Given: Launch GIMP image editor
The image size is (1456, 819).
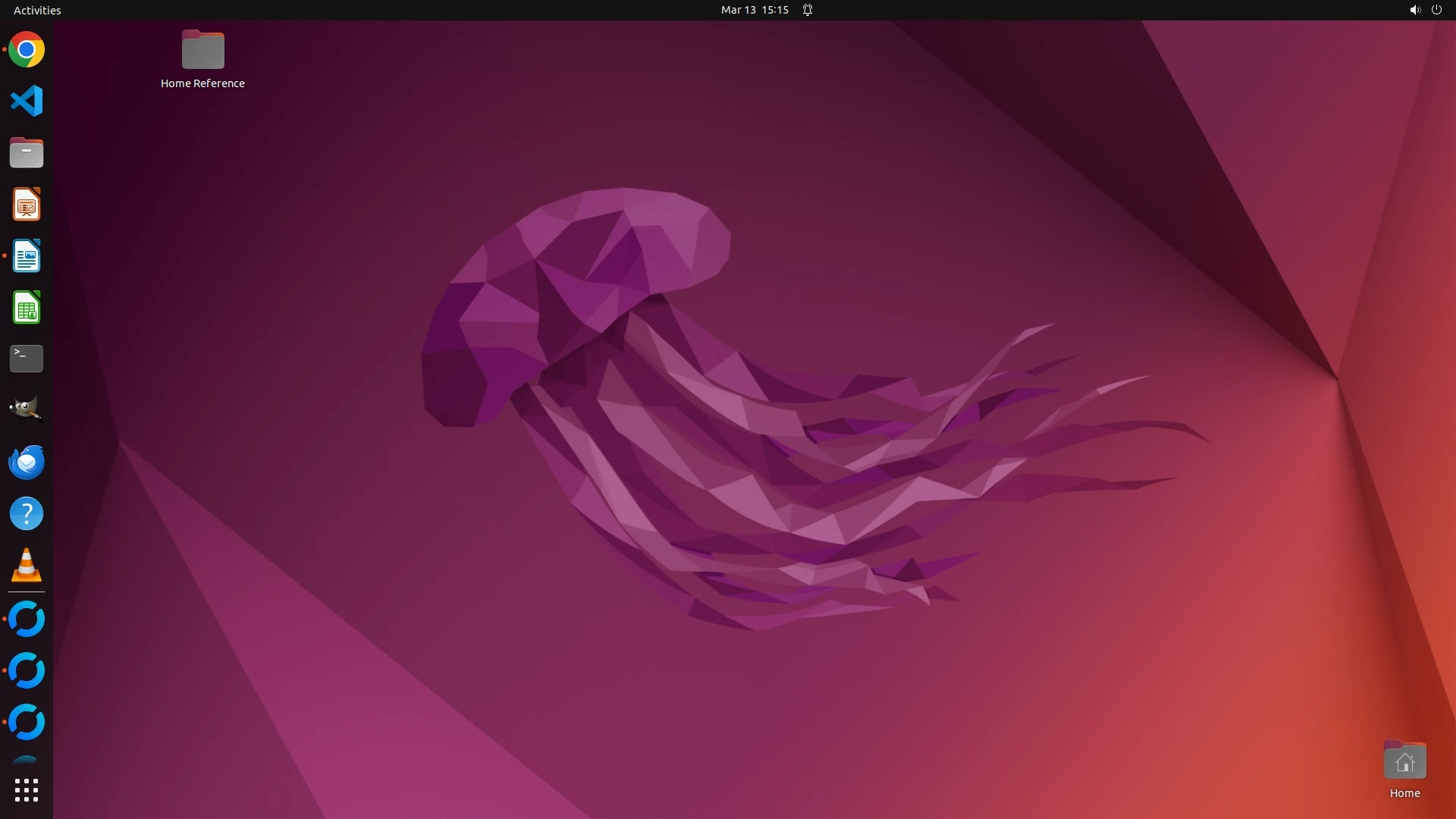Looking at the screenshot, I should pos(27,410).
